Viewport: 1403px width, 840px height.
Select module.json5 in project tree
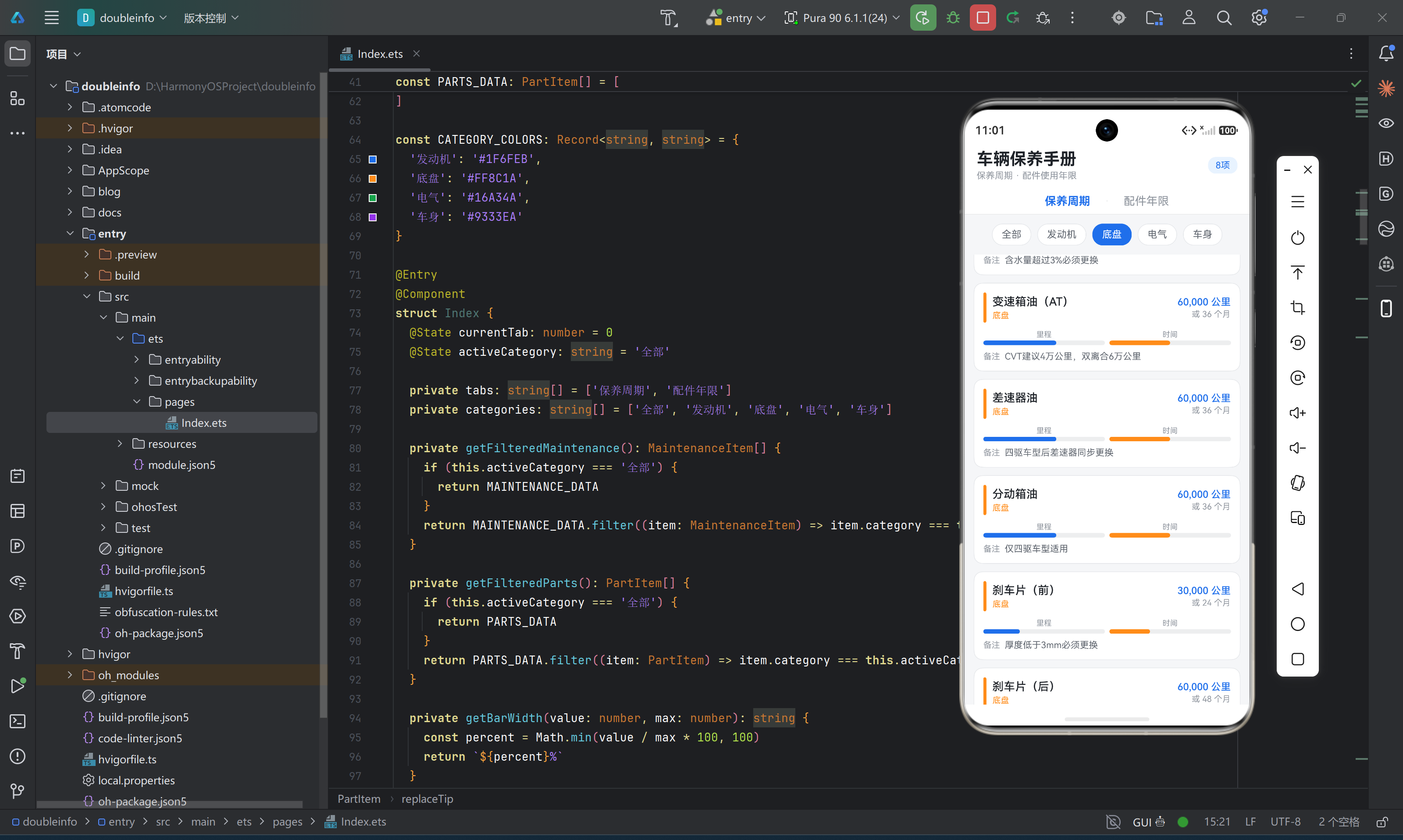click(181, 465)
